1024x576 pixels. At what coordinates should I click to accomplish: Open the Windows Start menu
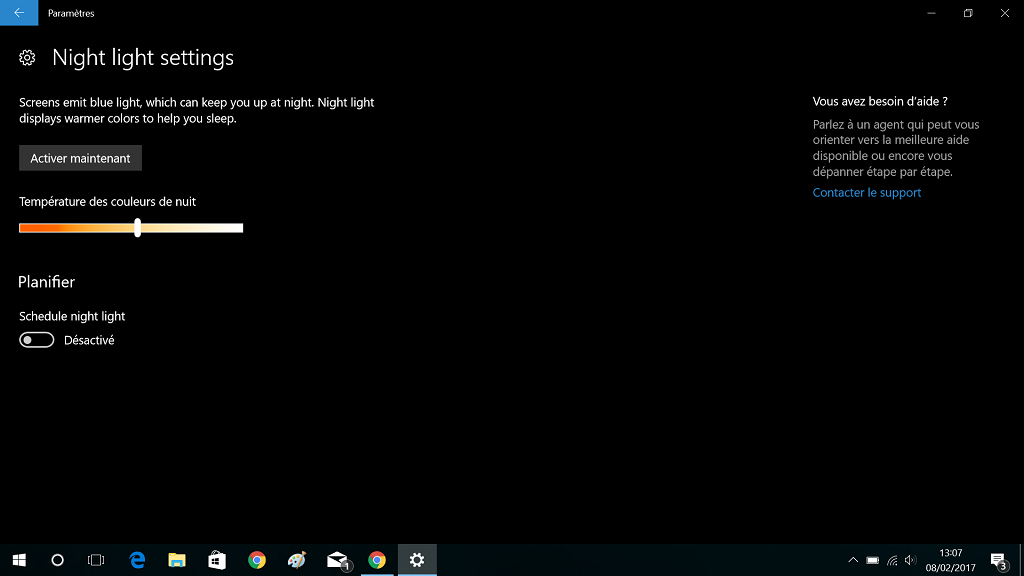19,560
